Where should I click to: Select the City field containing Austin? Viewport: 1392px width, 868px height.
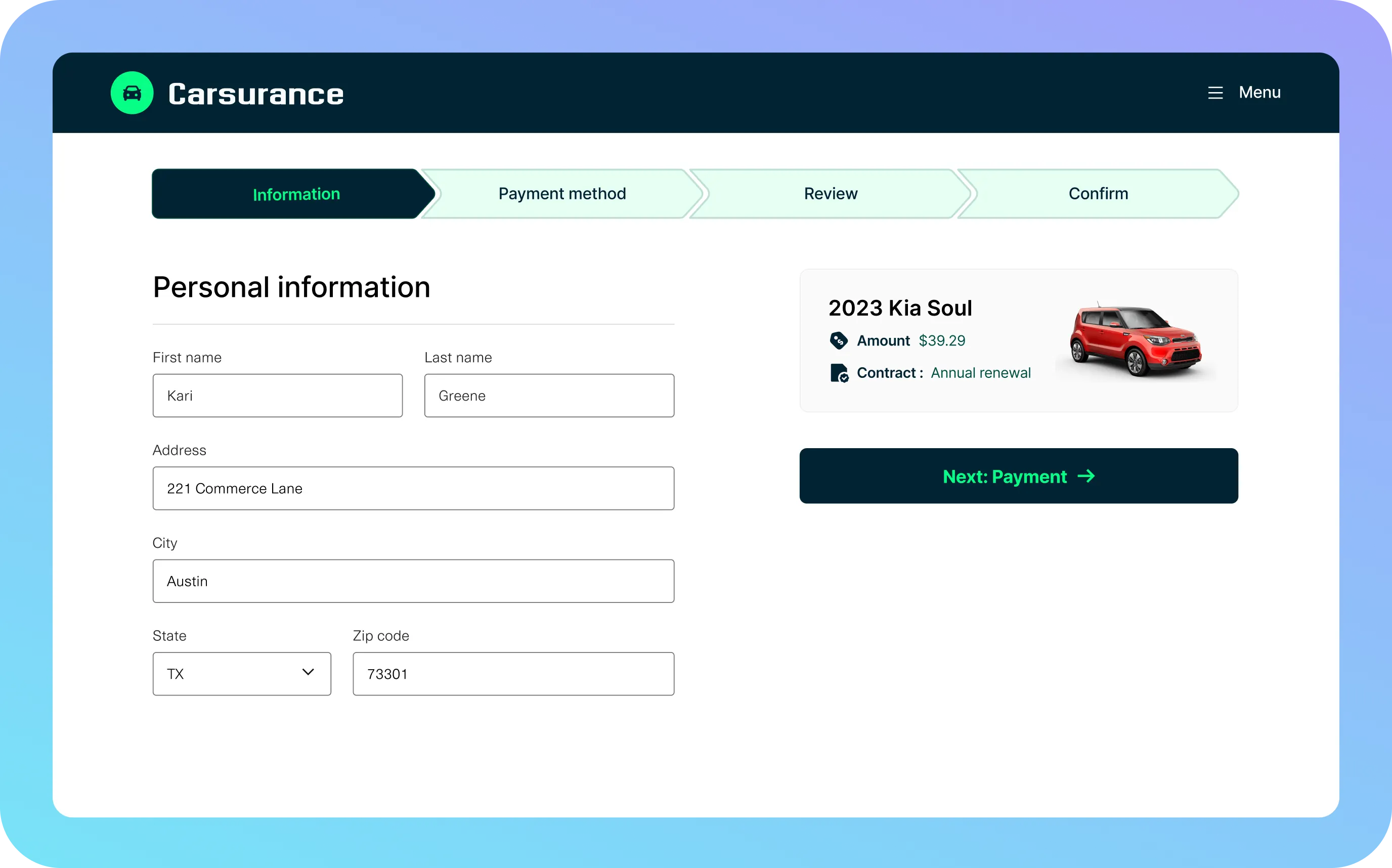[413, 581]
